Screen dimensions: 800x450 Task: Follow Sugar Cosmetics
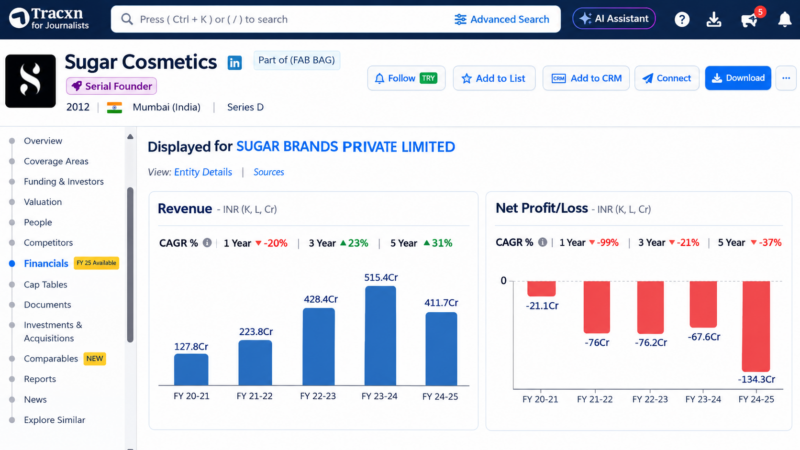pyautogui.click(x=406, y=78)
